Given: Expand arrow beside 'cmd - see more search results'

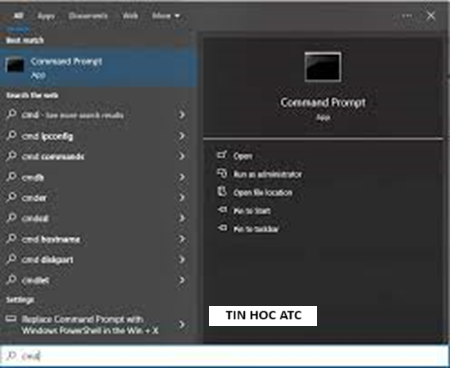Looking at the screenshot, I should 182,115.
